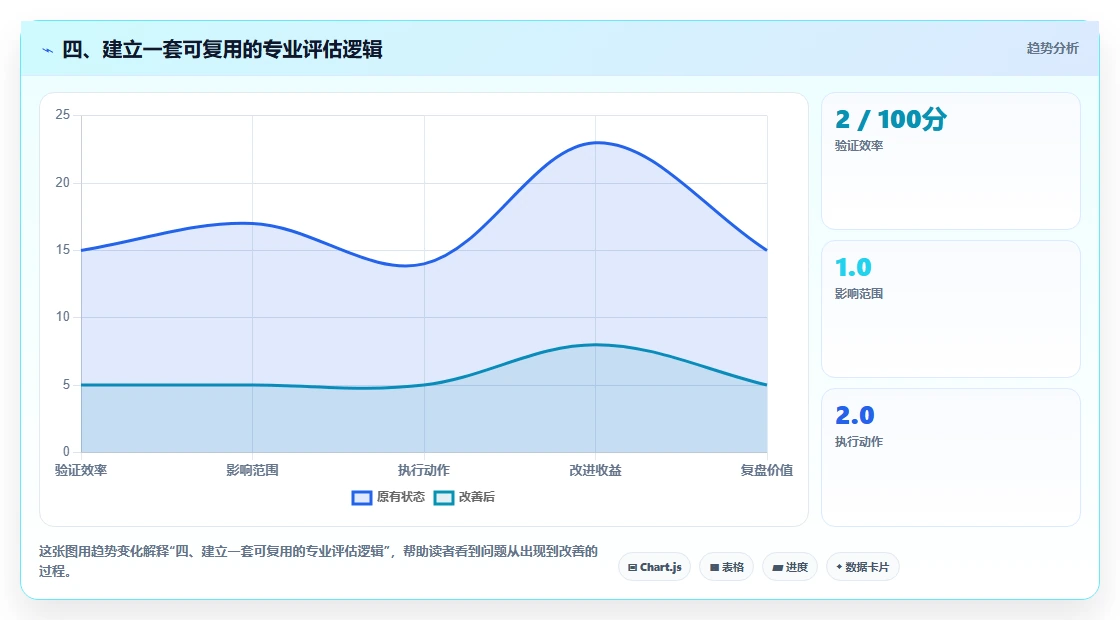
Task: Click the 2 / 100分 value
Action: click(891, 119)
